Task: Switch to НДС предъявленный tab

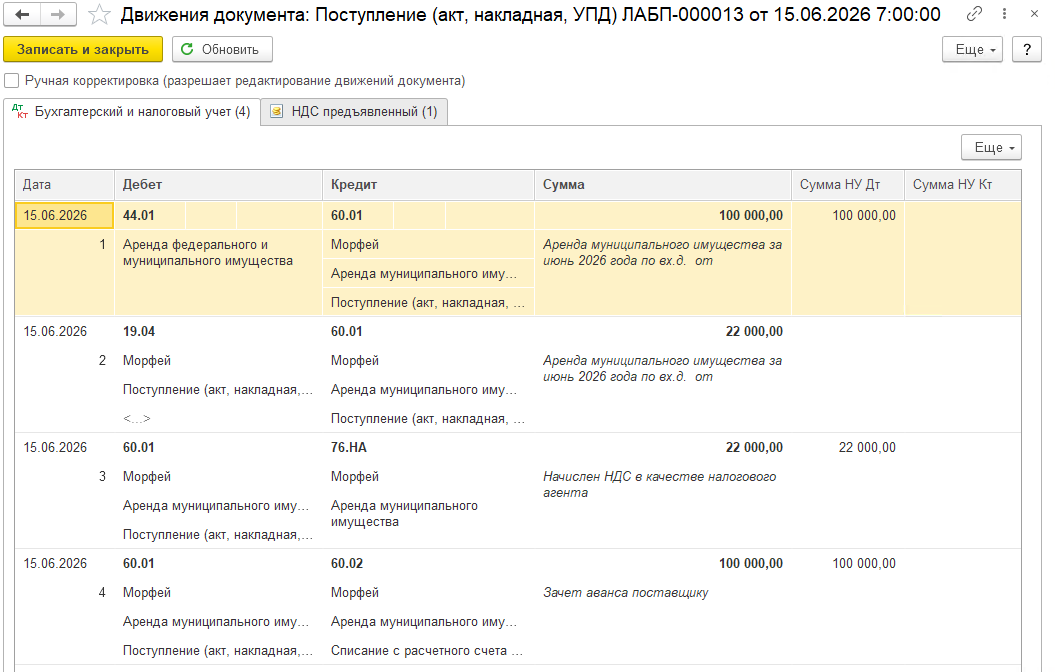Action: 354,112
